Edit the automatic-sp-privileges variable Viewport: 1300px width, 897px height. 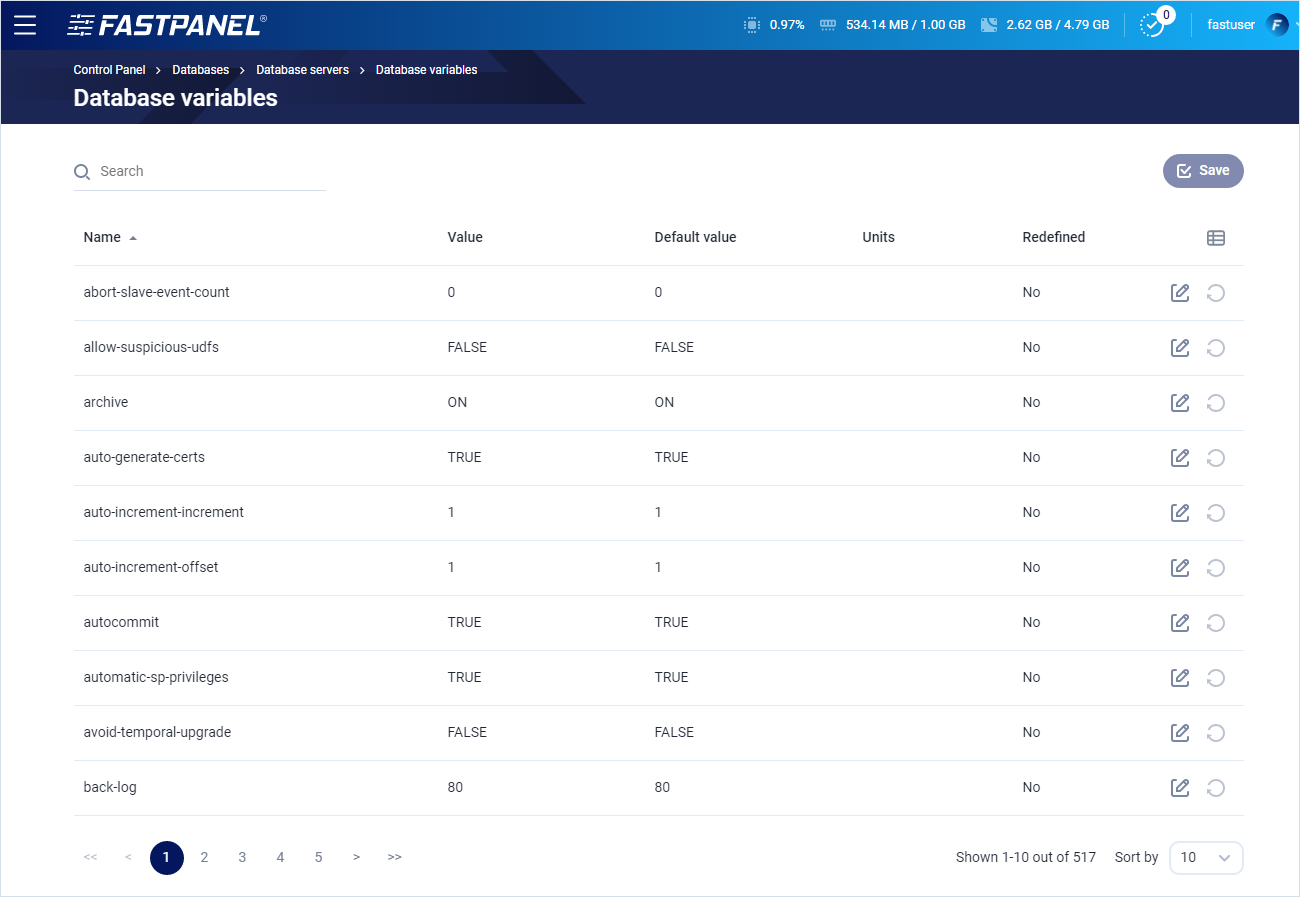[1180, 678]
